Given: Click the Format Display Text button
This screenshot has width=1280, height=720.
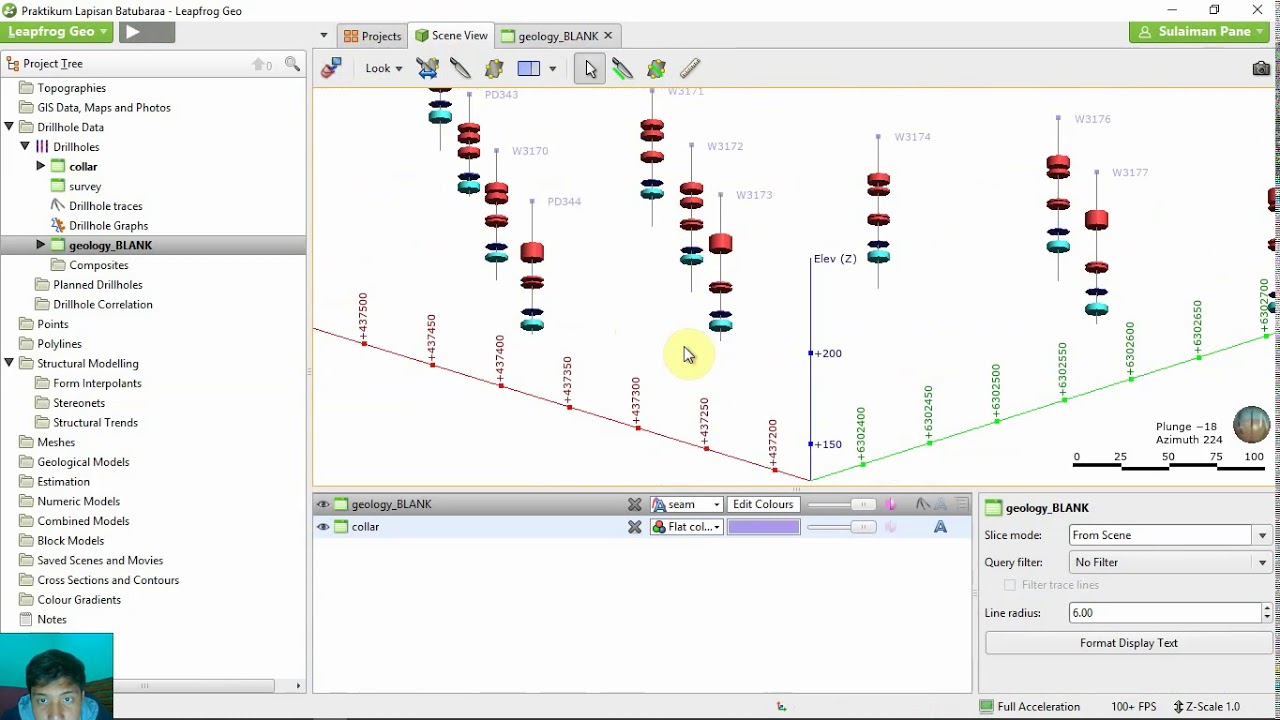Looking at the screenshot, I should tap(1128, 643).
